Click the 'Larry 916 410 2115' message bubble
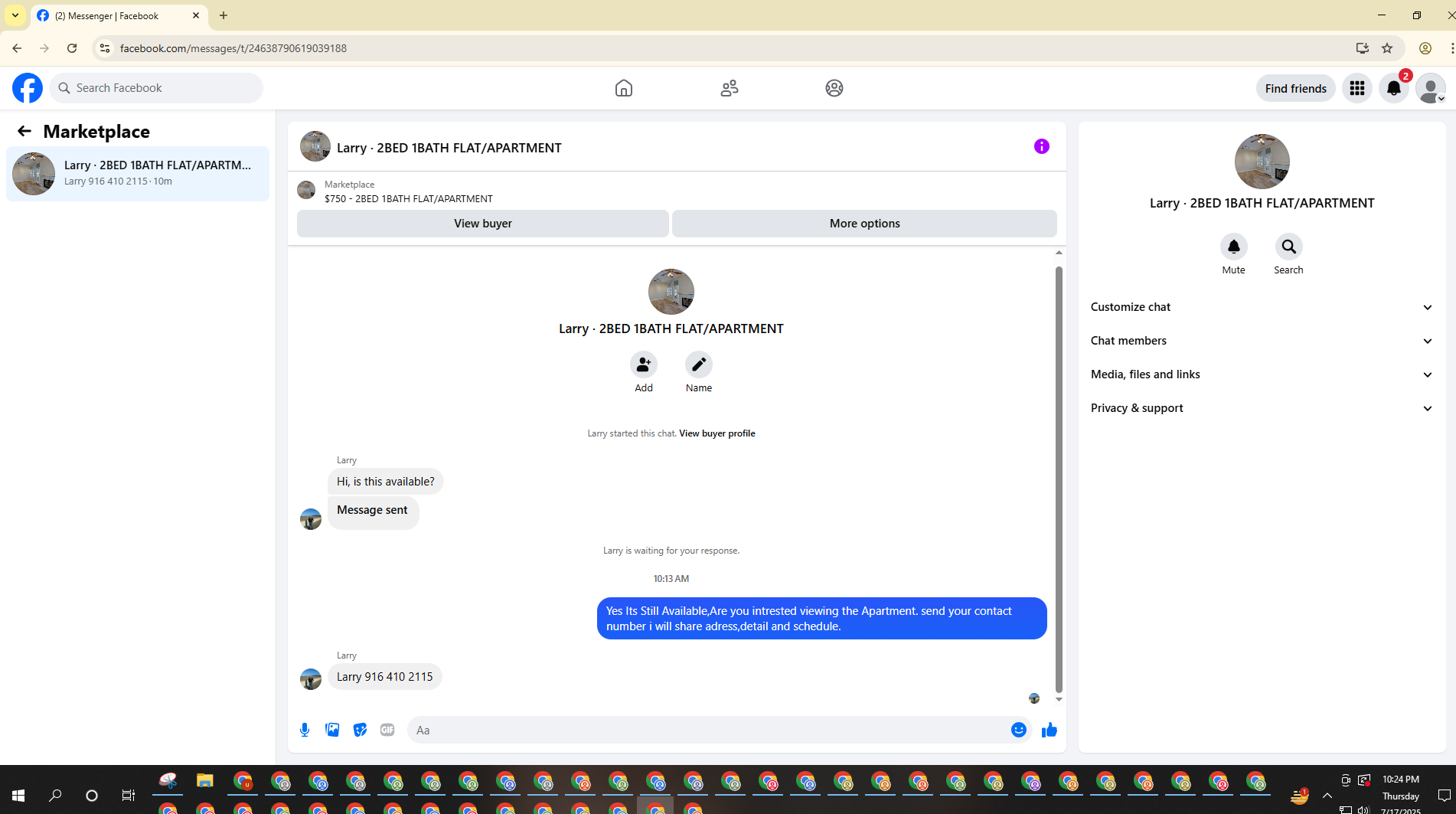The height and width of the screenshot is (814, 1456). (x=385, y=677)
